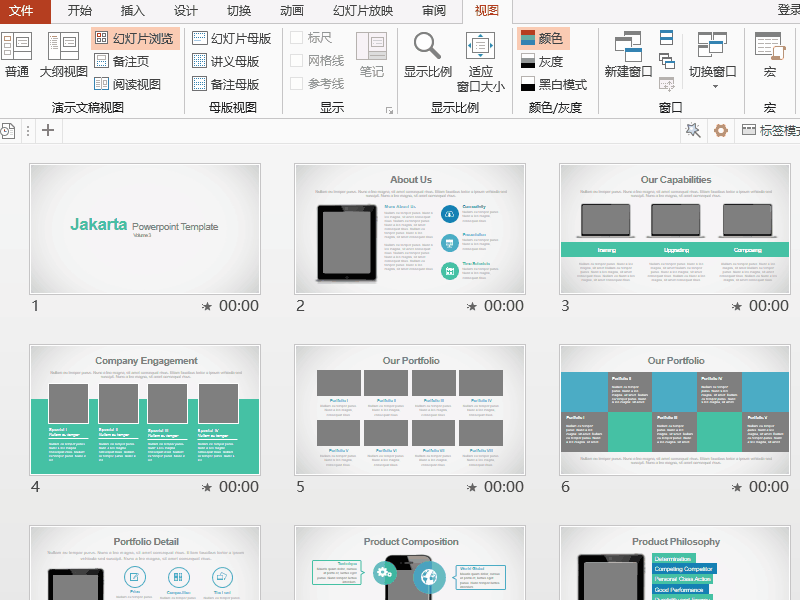Select slide 3 Our Capabilities thumbnail

pyautogui.click(x=674, y=229)
